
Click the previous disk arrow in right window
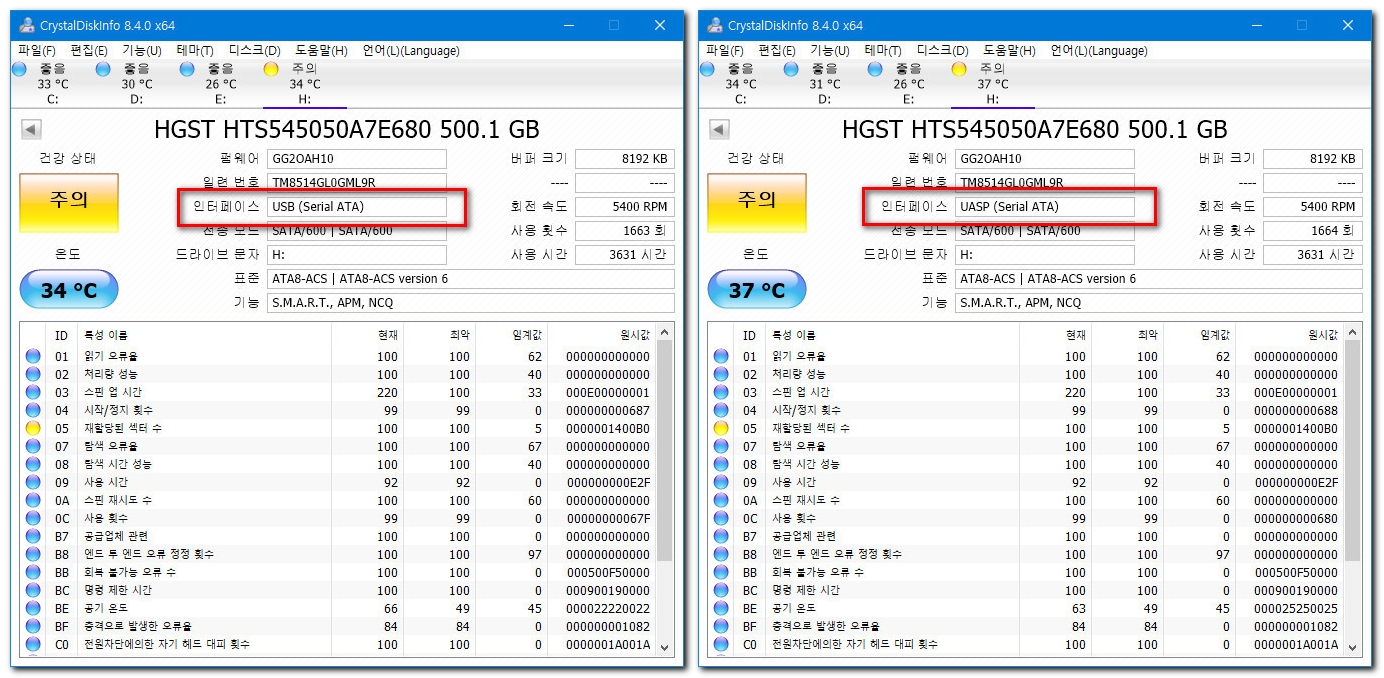pyautogui.click(x=719, y=129)
